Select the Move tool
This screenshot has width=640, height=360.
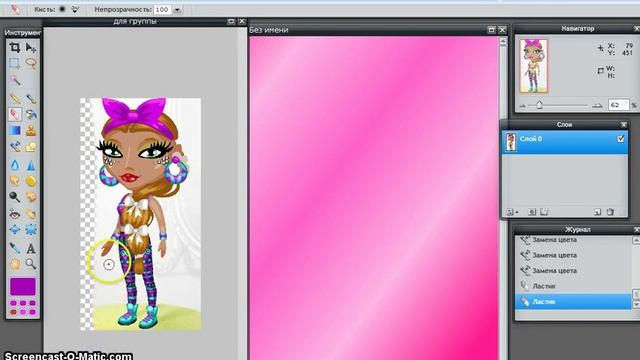tap(31, 48)
